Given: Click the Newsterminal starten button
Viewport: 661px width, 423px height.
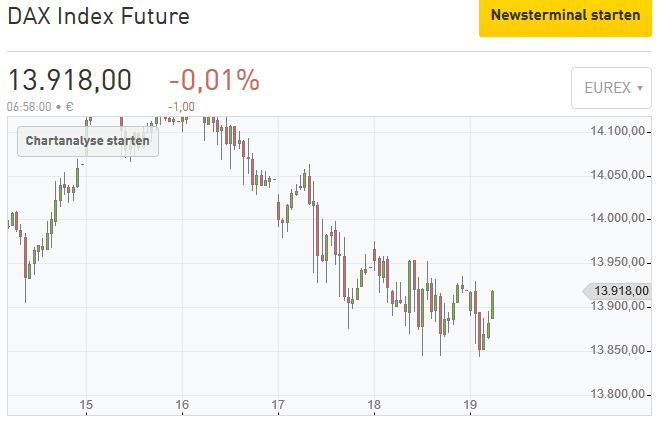Looking at the screenshot, I should (x=565, y=17).
